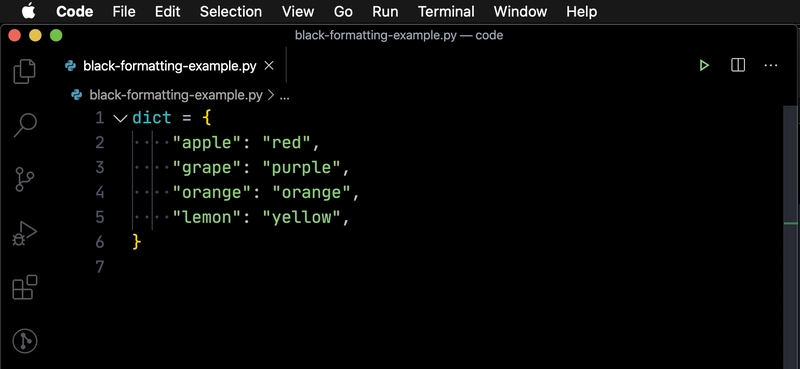Expand the breadcrumb ellipsis after file name
Screen dimensions: 800x369
285,95
